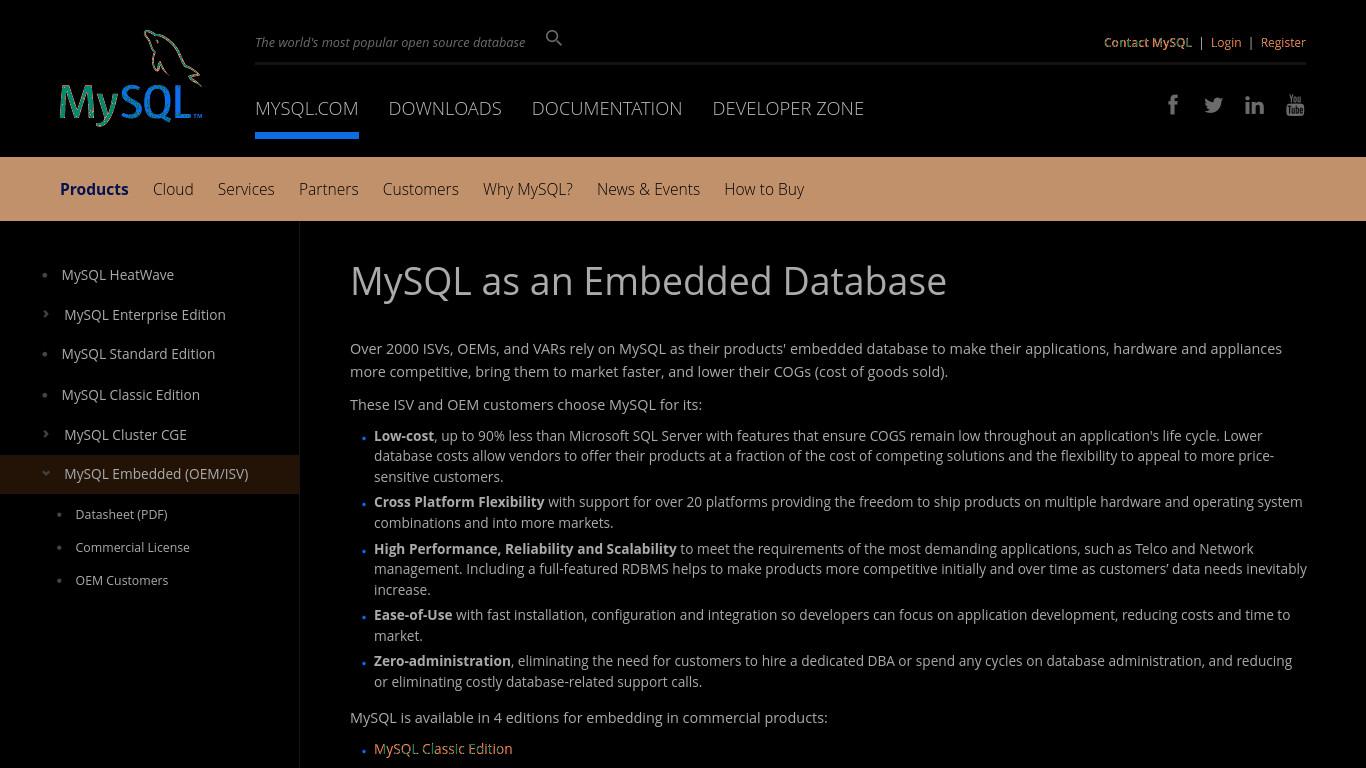Expand MySQL Cluster CGE arrow
Screen dimensions: 1366x768
[x=46, y=434]
